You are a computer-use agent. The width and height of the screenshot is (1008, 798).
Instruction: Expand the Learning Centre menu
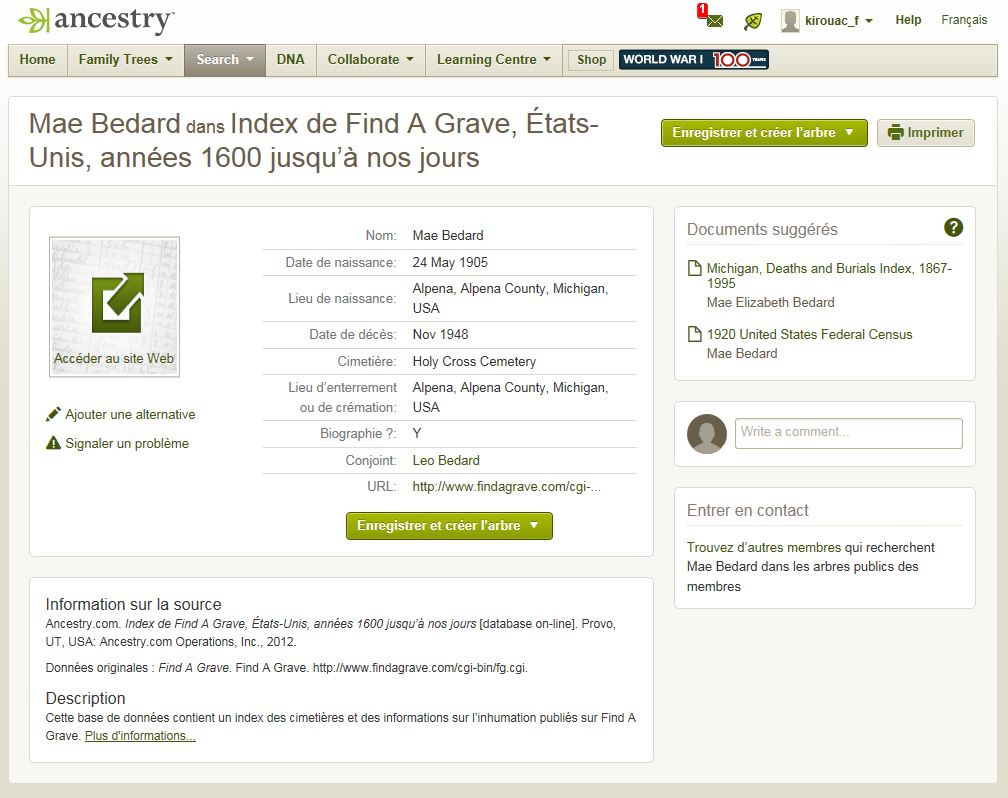[494, 60]
